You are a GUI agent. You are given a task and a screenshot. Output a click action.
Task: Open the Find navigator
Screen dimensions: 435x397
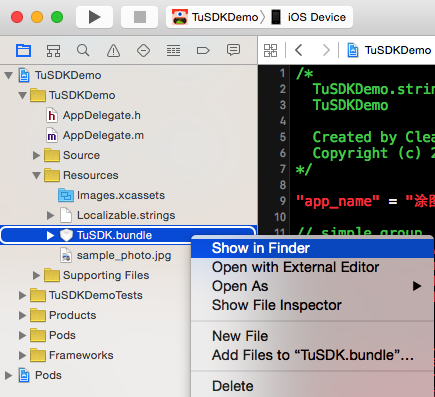coord(83,51)
